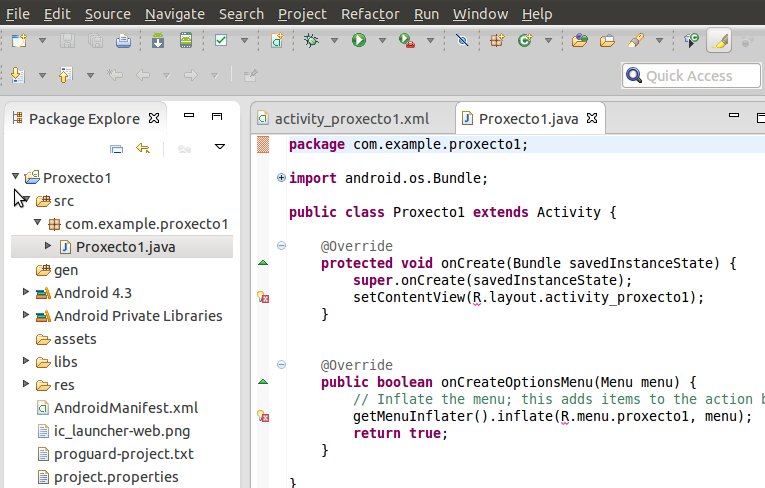Click the New wizard toolbar icon
Viewport: 765px width, 488px height.
(19, 40)
